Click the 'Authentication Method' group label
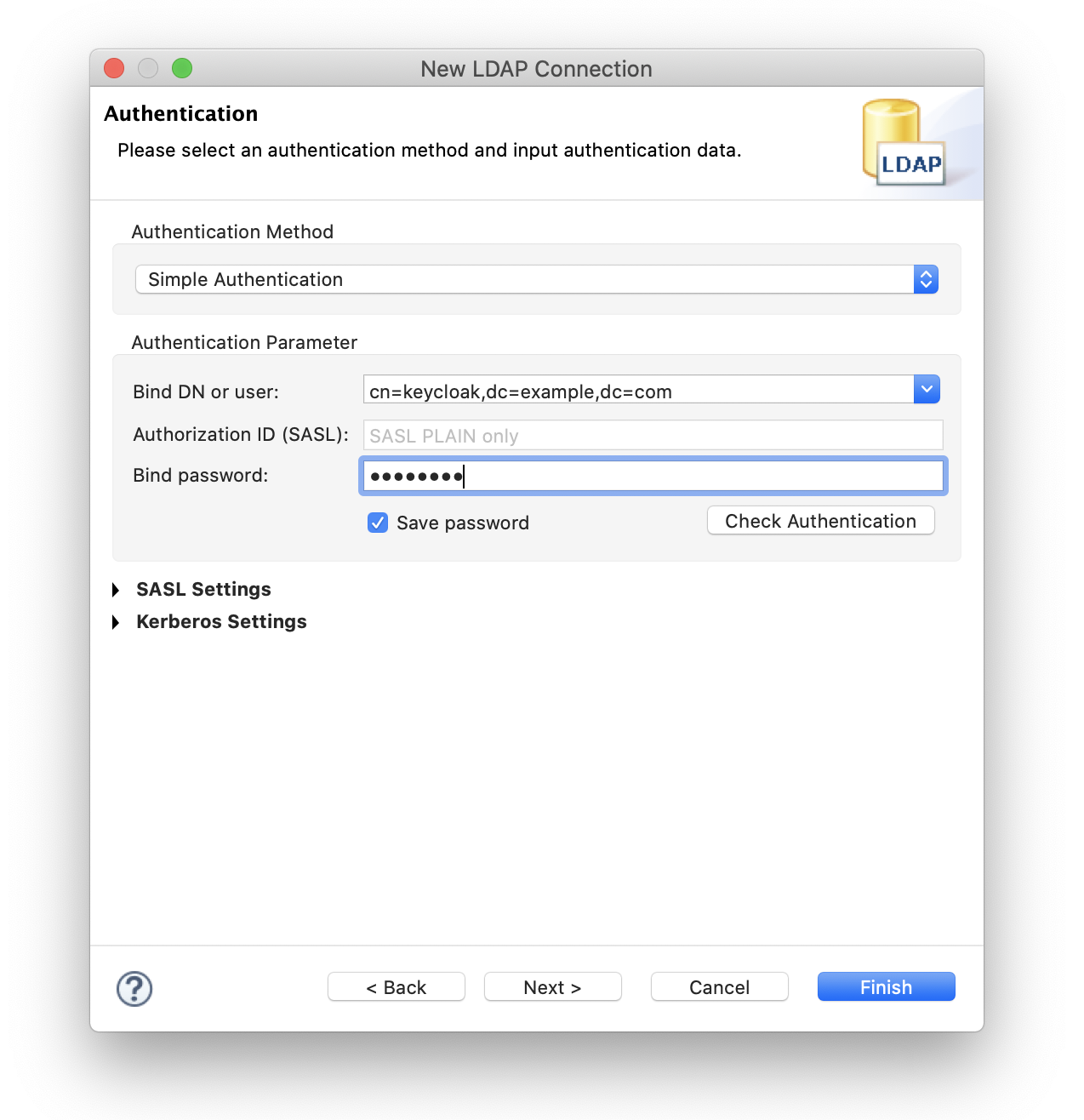 (232, 231)
